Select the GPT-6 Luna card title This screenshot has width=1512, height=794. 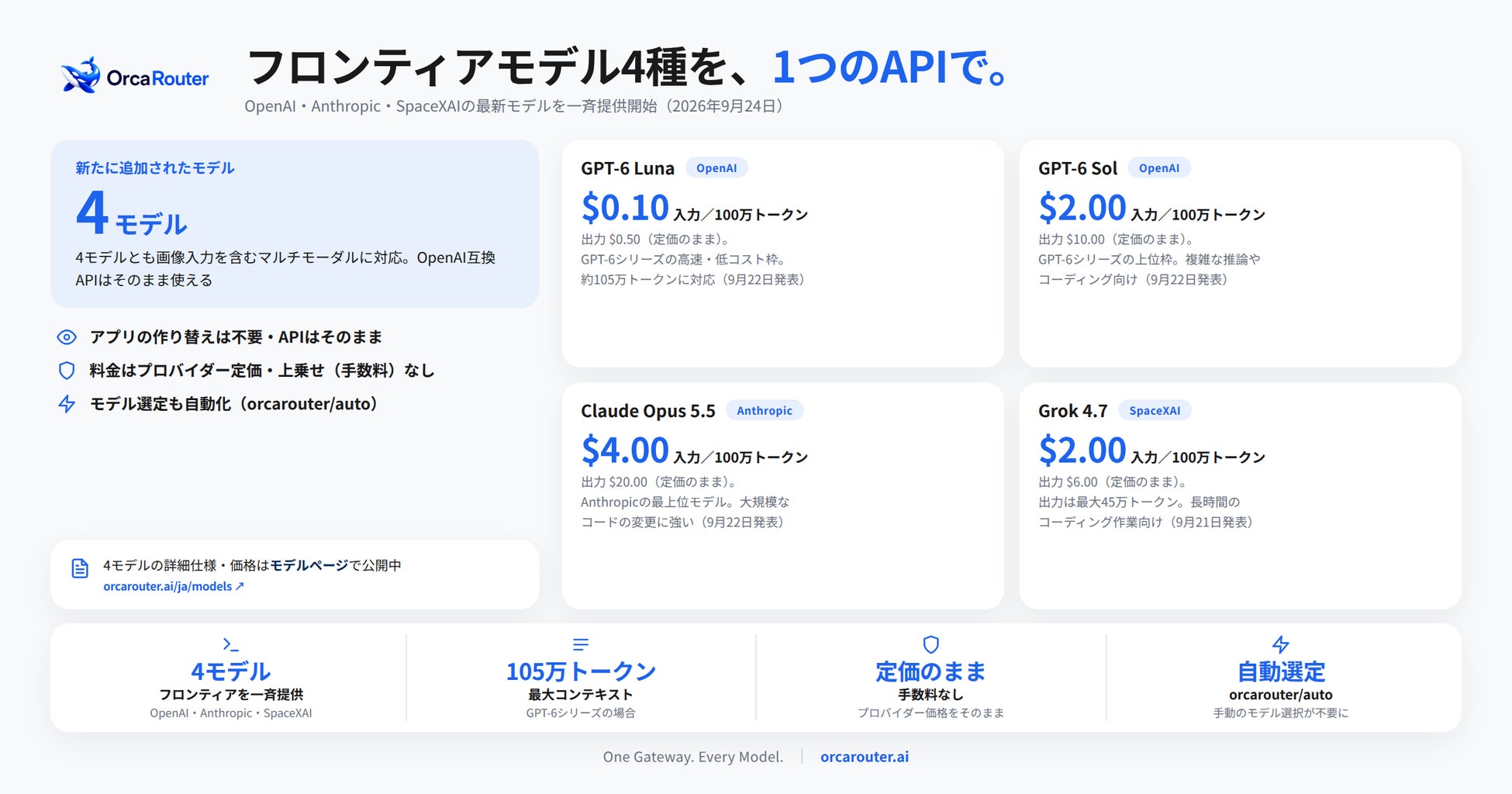[627, 168]
